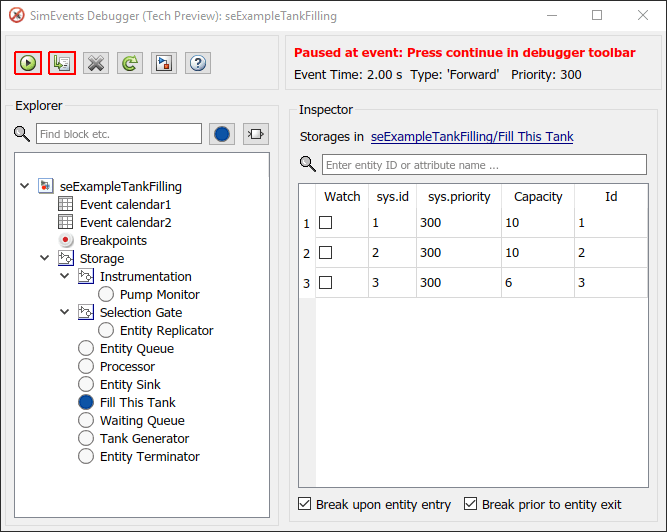667x532 pixels.
Task: Select Breakpoints in Explorer tree
Action: [x=113, y=240]
